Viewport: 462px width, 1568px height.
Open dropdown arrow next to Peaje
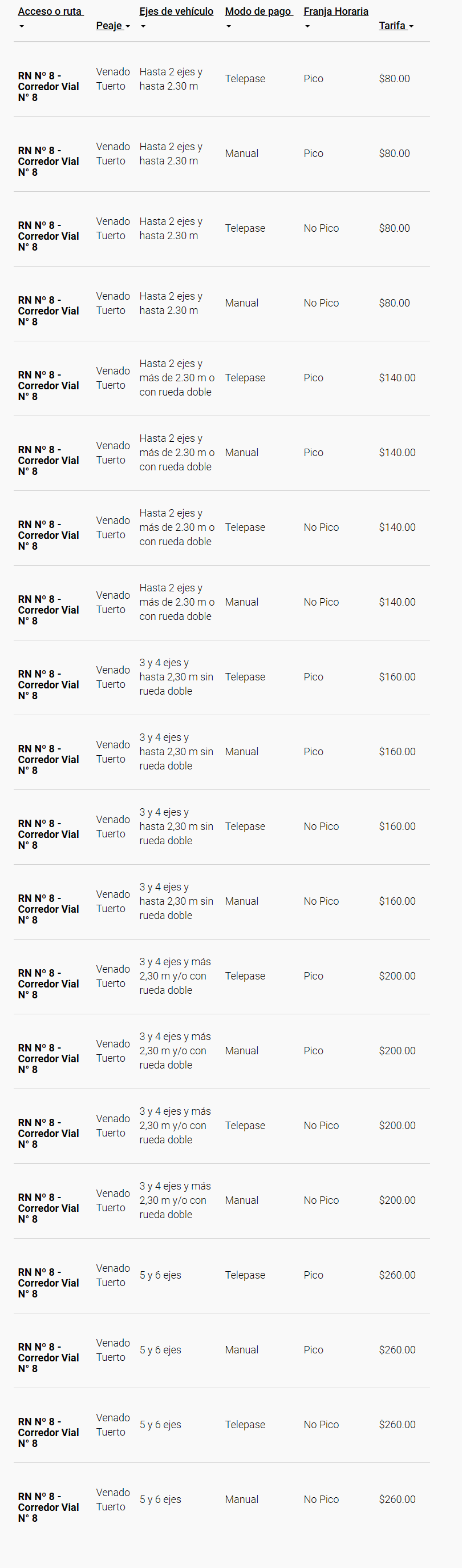[128, 26]
